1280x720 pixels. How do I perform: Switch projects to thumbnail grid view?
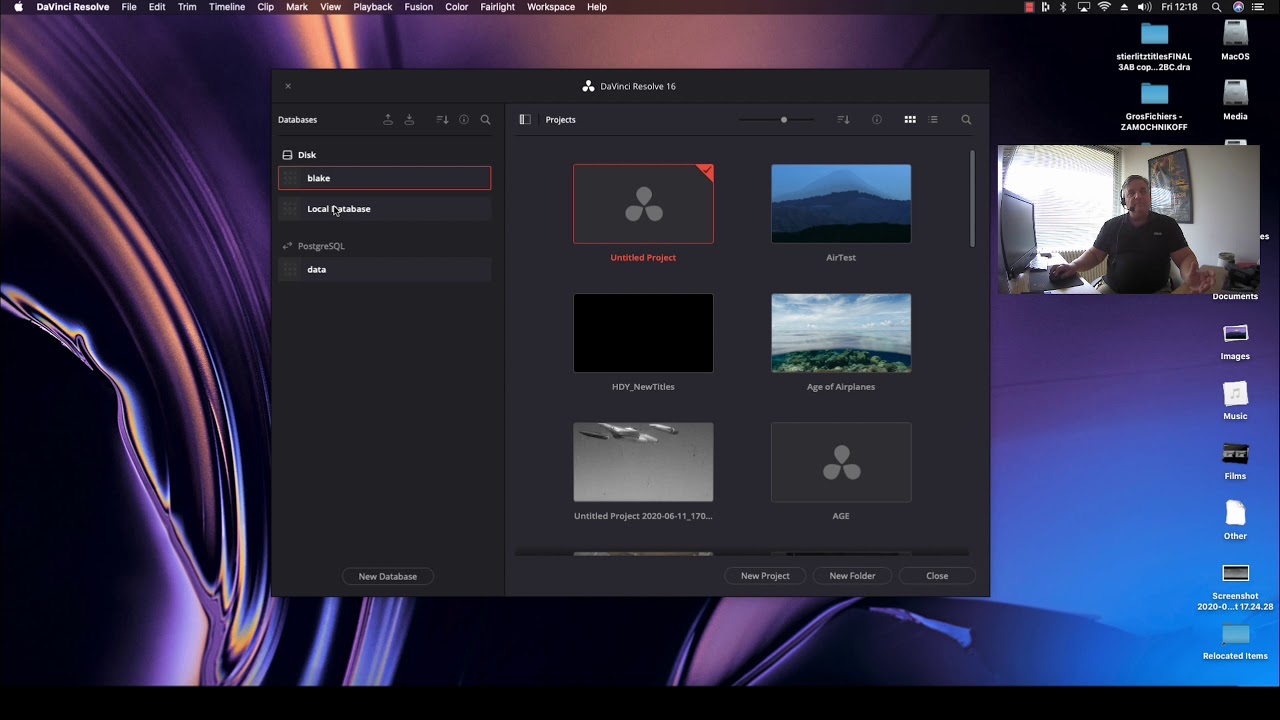tap(910, 120)
